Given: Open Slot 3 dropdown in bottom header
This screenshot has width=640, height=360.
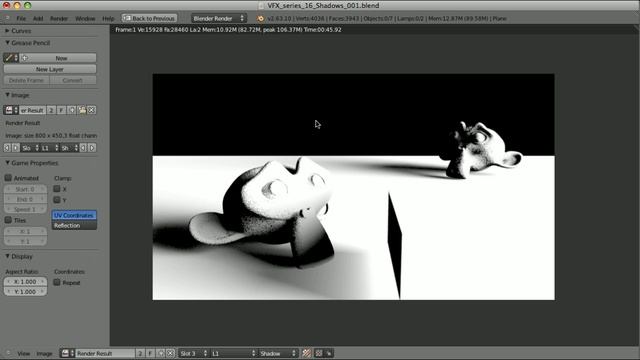Looking at the screenshot, I should click(x=194, y=353).
